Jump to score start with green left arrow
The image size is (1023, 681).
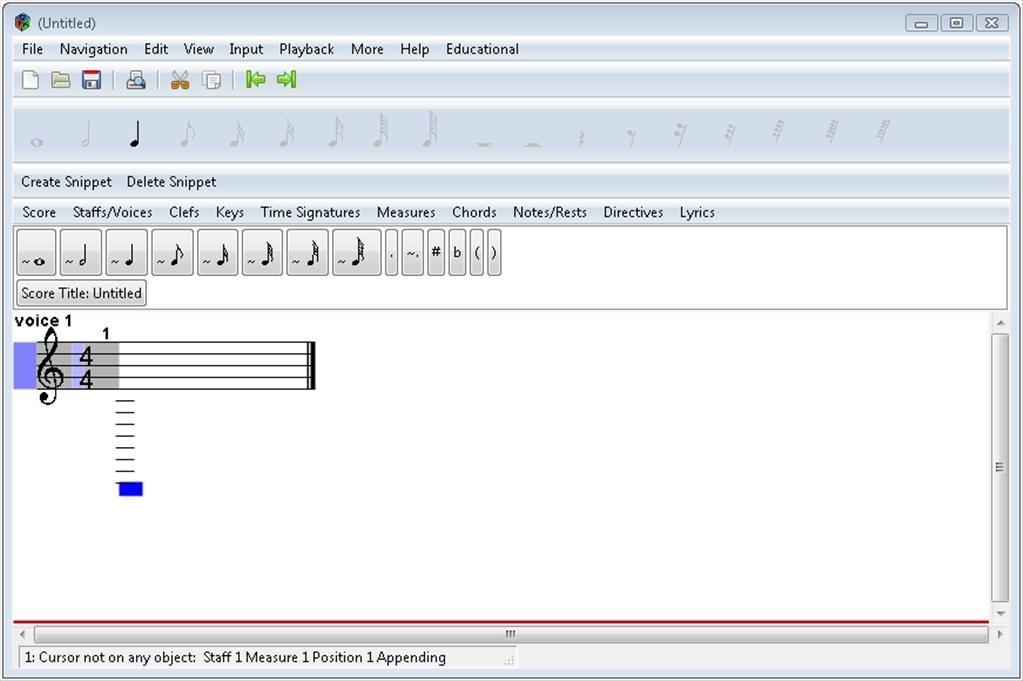pyautogui.click(x=255, y=80)
